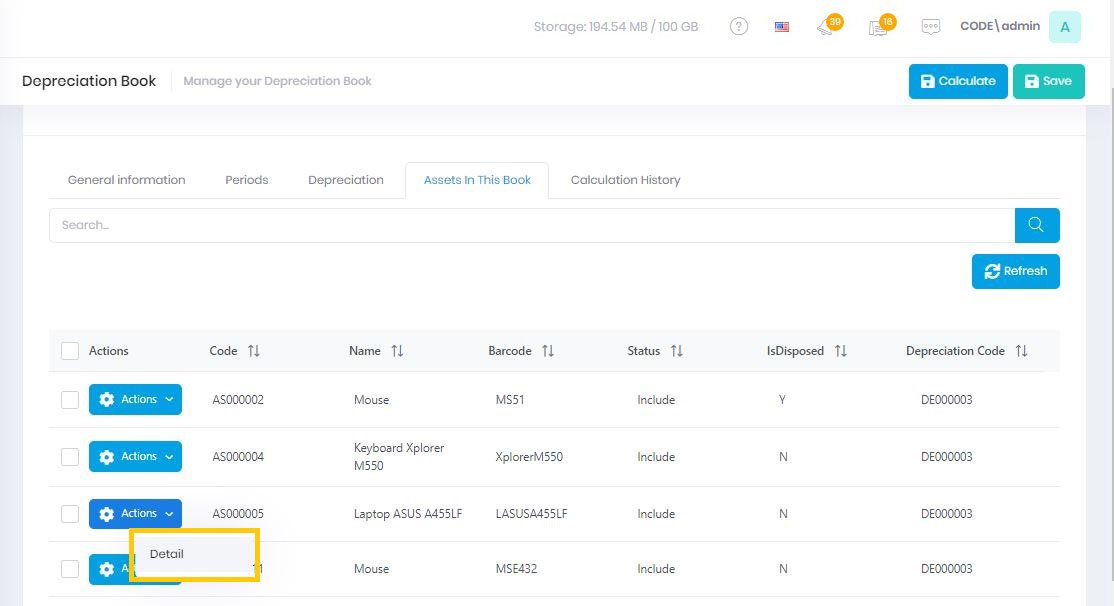Expand Actions dropdown for AS000004
The height and width of the screenshot is (606, 1114).
coord(135,457)
